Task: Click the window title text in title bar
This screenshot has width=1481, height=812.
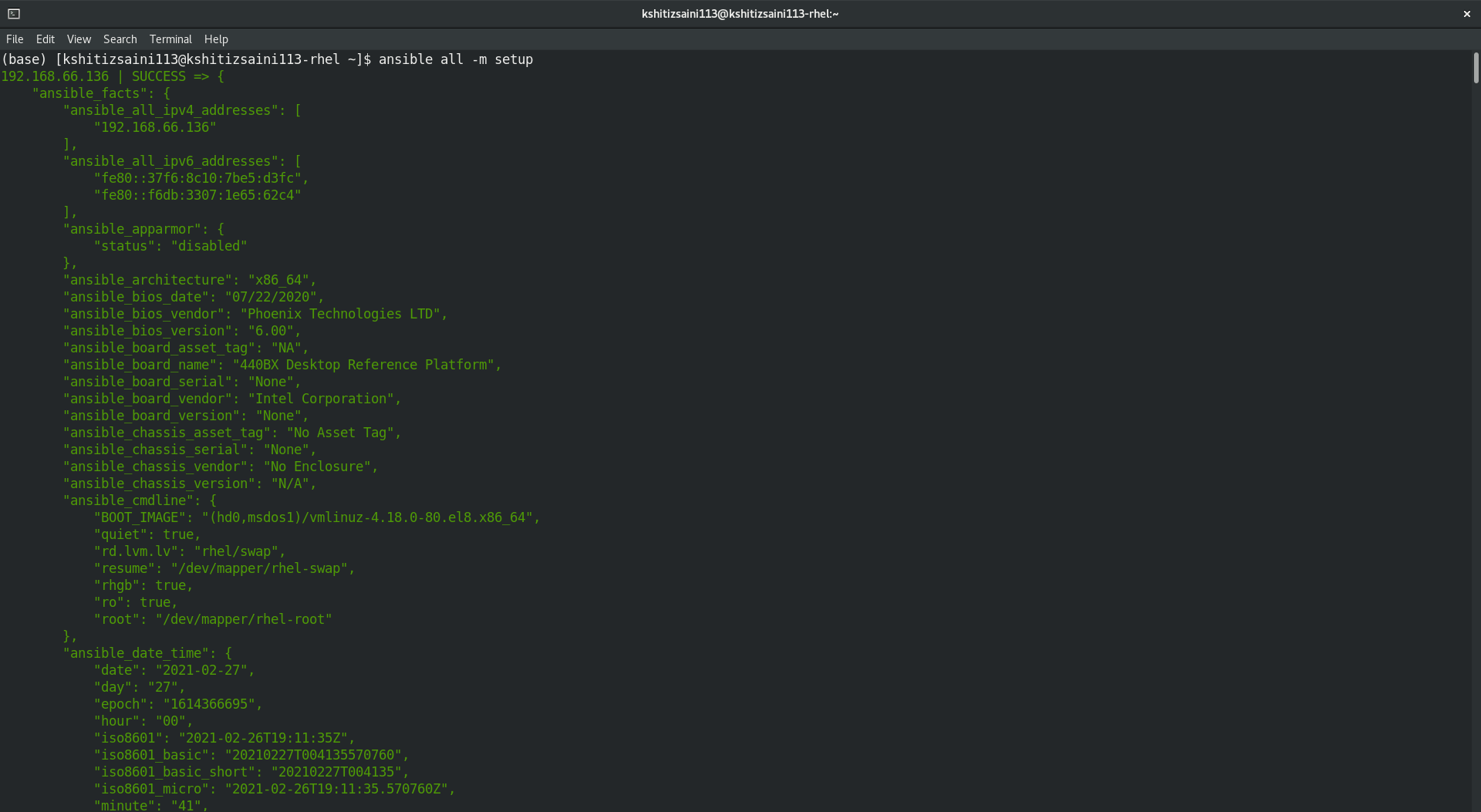Action: (740, 14)
